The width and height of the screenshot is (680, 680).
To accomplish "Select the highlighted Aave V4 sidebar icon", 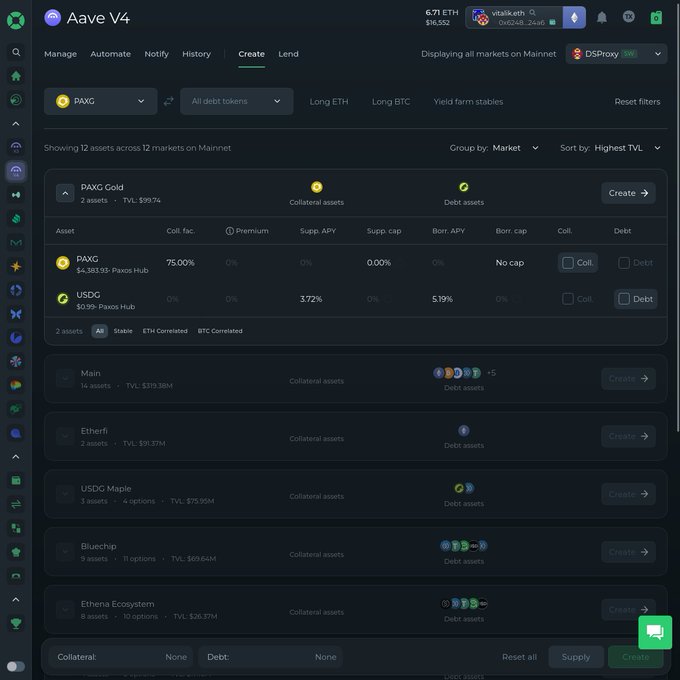I will 16,171.
